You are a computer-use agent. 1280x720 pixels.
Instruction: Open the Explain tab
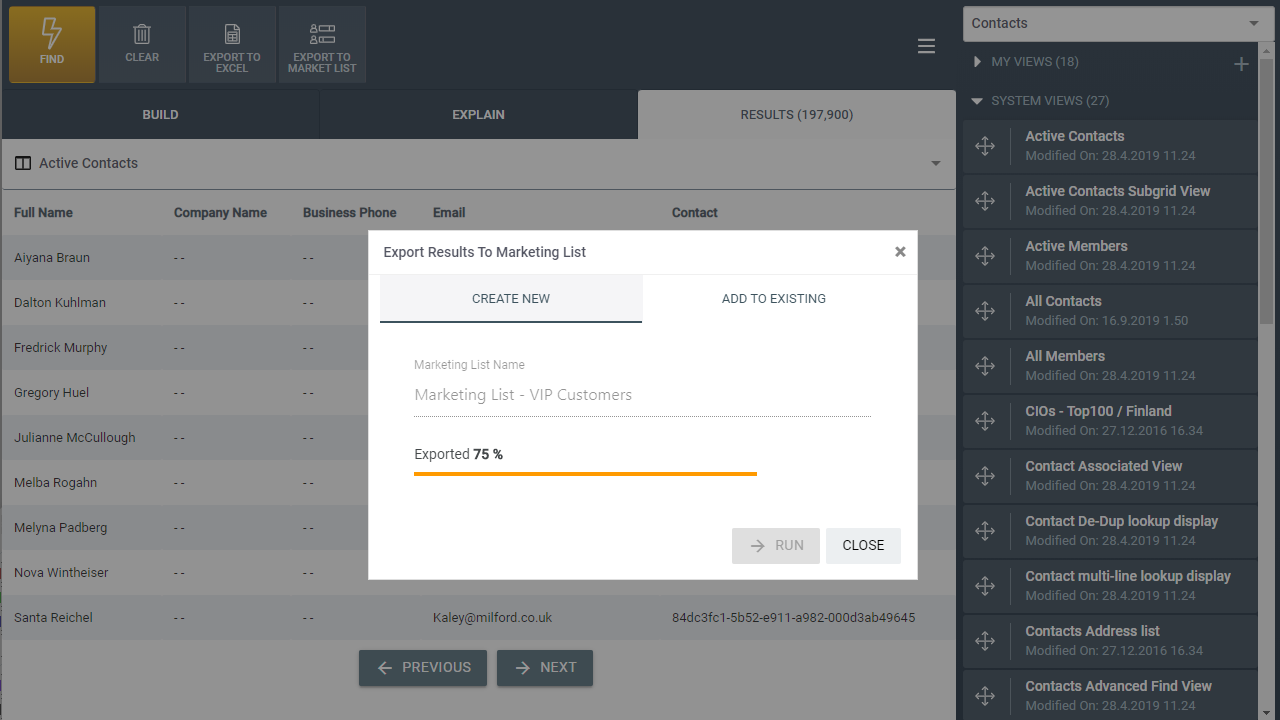[x=478, y=115]
